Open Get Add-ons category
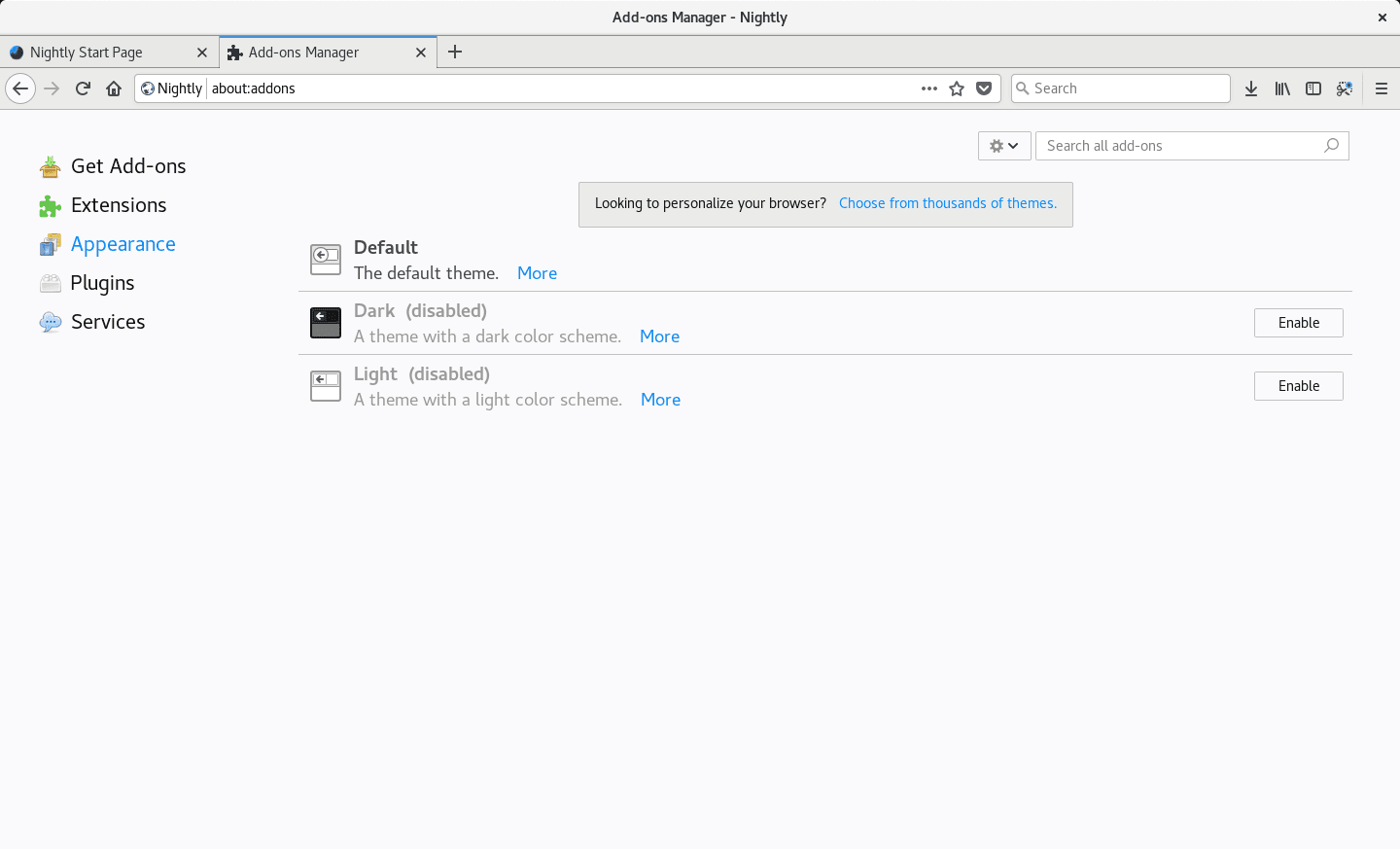Screen dimensions: 1400x849 [x=113, y=166]
